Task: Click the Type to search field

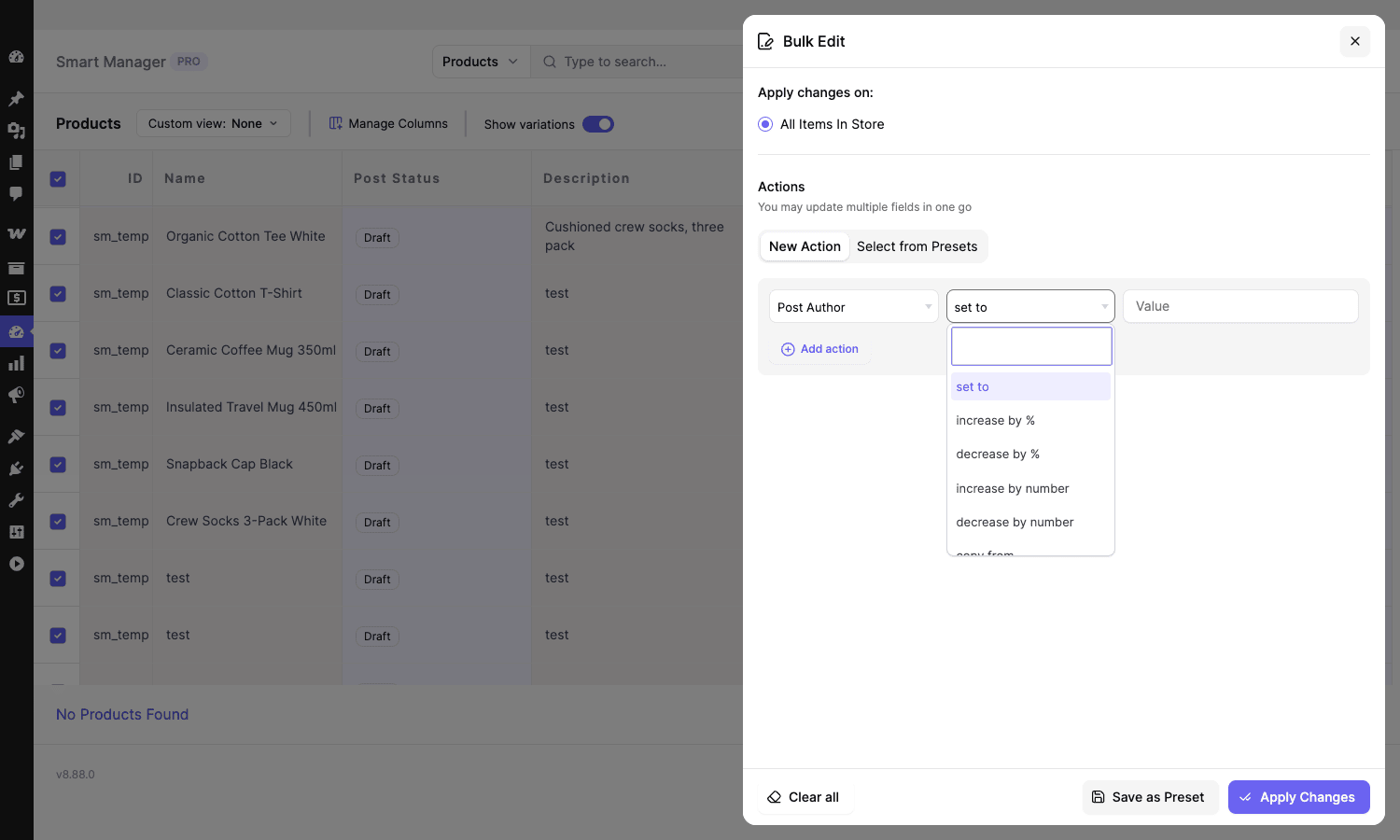Action: pyautogui.click(x=638, y=62)
